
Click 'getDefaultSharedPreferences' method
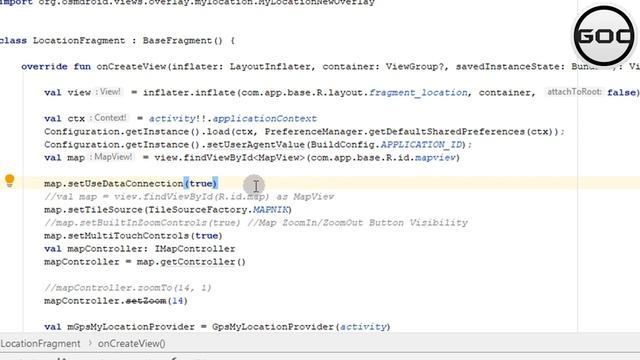(x=447, y=132)
